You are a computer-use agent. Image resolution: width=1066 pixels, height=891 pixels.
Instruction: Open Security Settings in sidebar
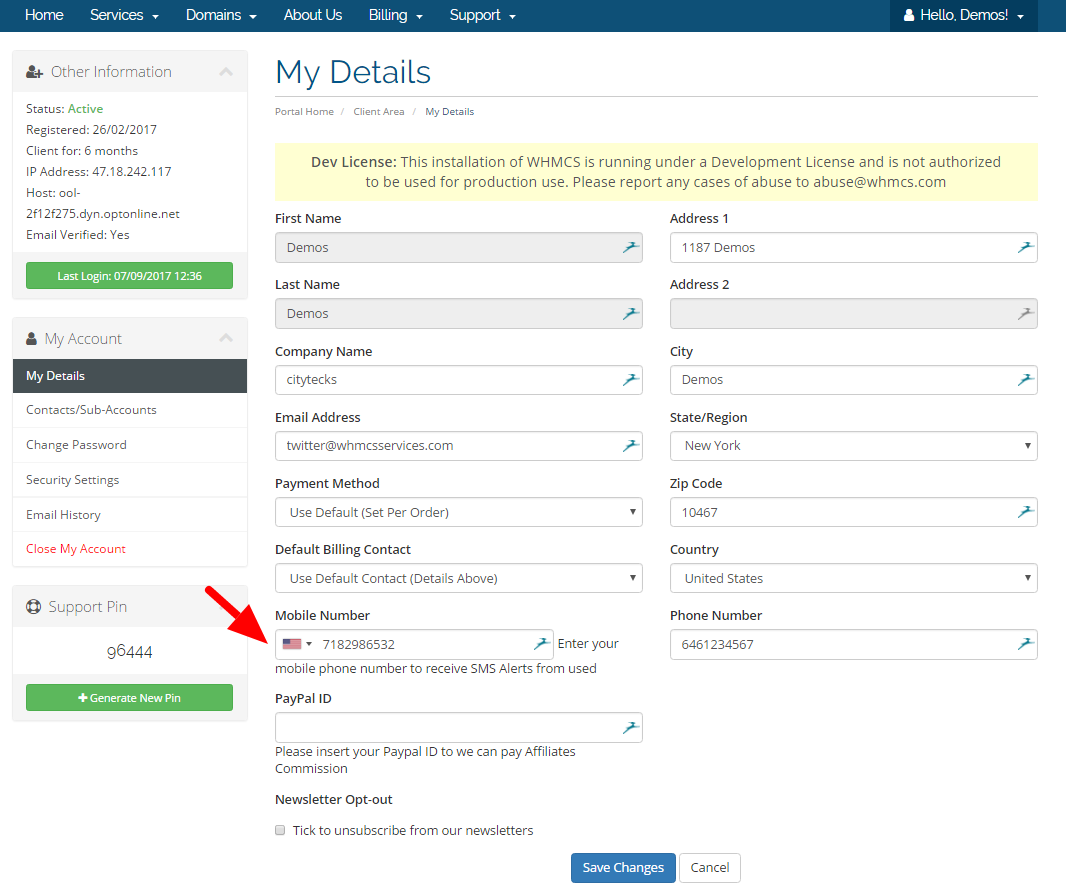pyautogui.click(x=130, y=480)
